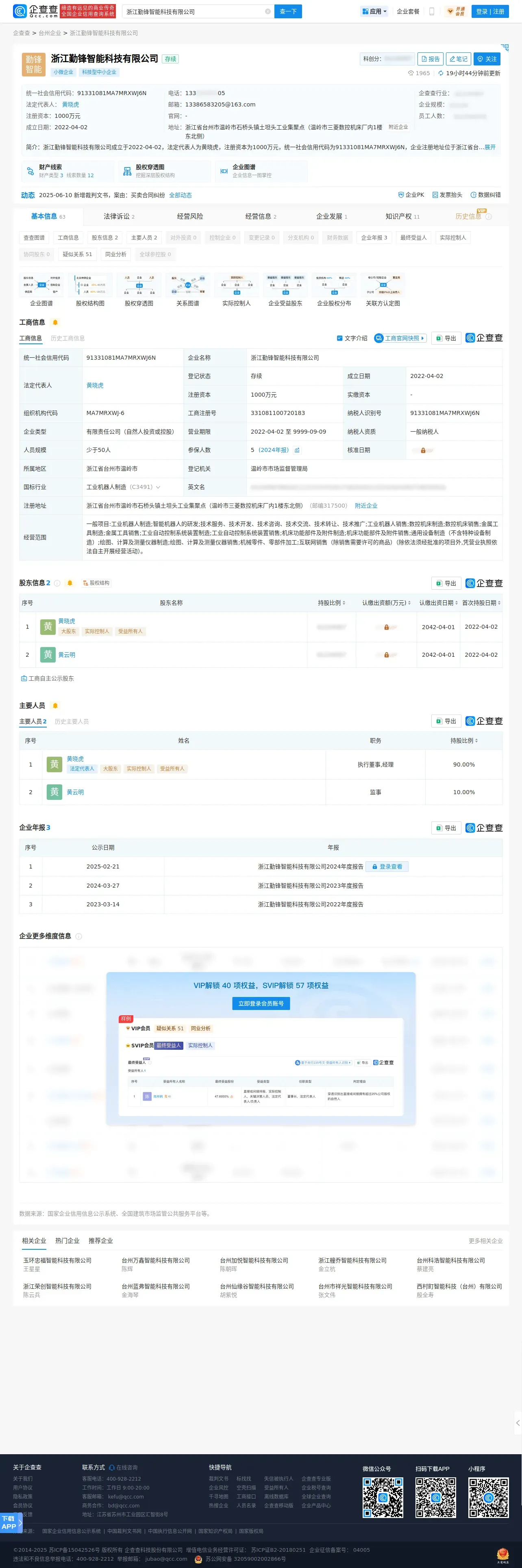Screen dimensions: 522x1568
Task: Switch to the 法律诉讼 tab
Action: (119, 217)
